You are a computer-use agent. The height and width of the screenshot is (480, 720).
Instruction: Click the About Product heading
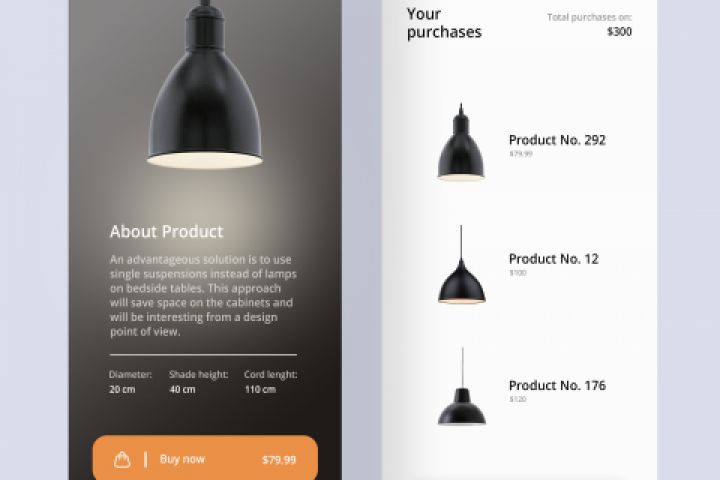(x=166, y=232)
